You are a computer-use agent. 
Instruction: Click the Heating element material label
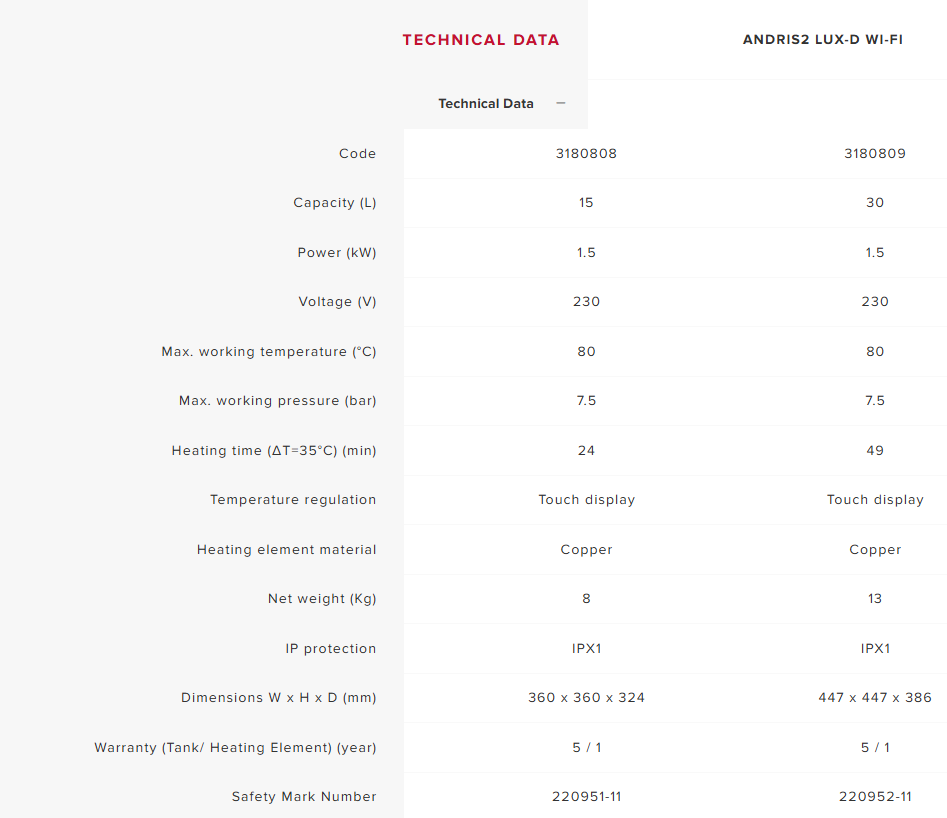(x=287, y=550)
